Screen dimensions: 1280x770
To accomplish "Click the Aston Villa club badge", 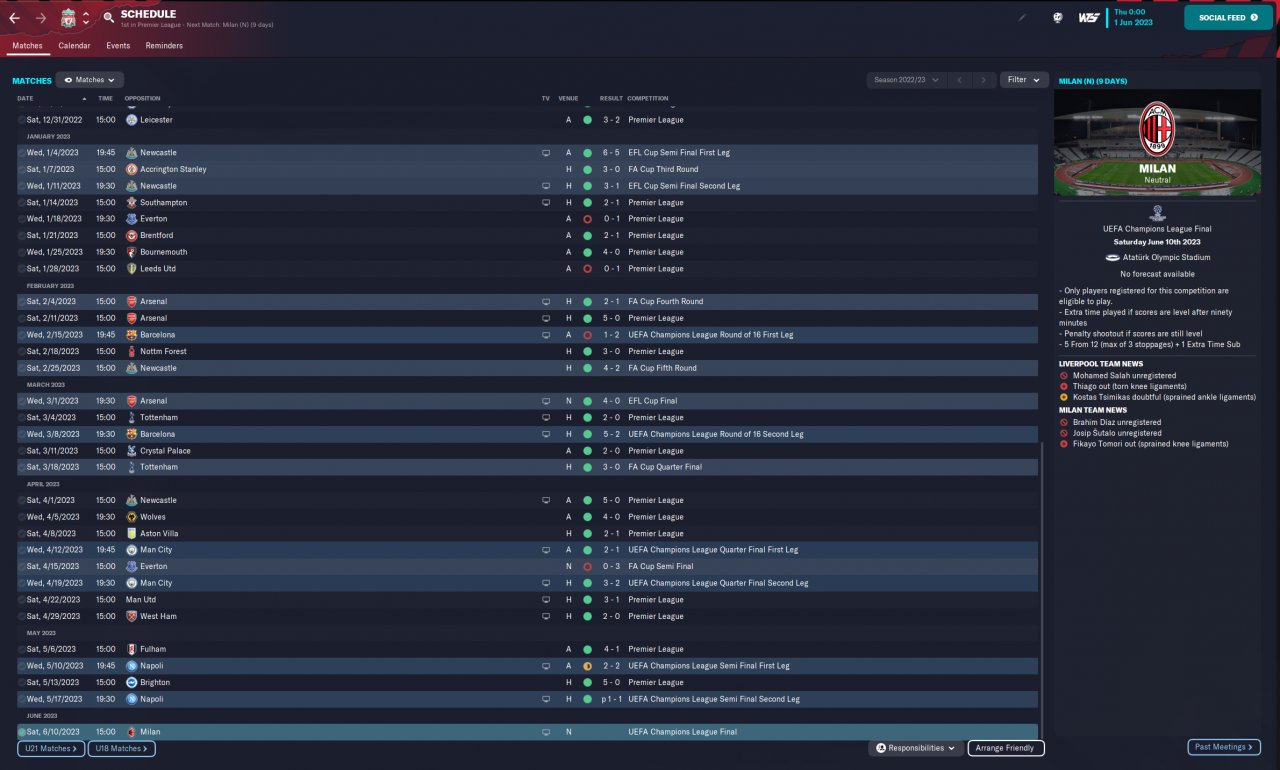I will [x=132, y=533].
